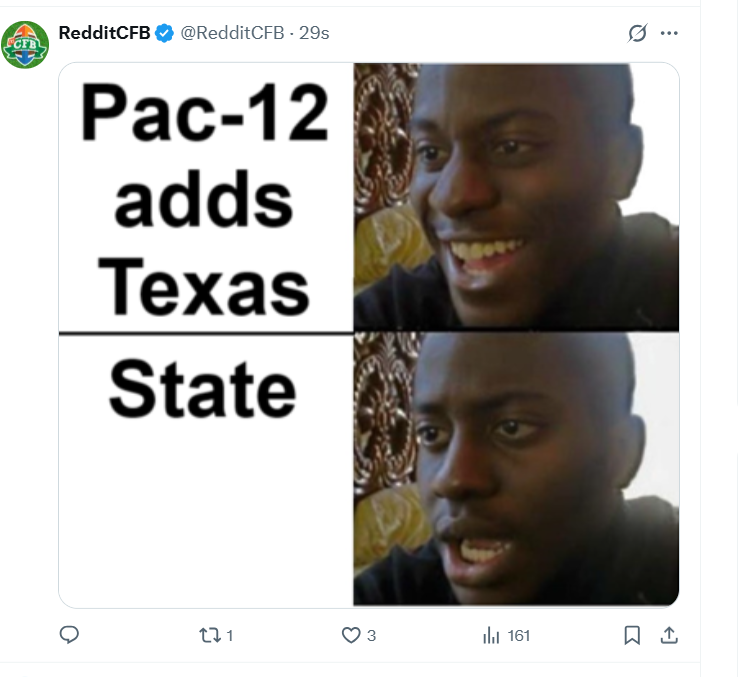Click the Grok explain post icon

[x=638, y=33]
